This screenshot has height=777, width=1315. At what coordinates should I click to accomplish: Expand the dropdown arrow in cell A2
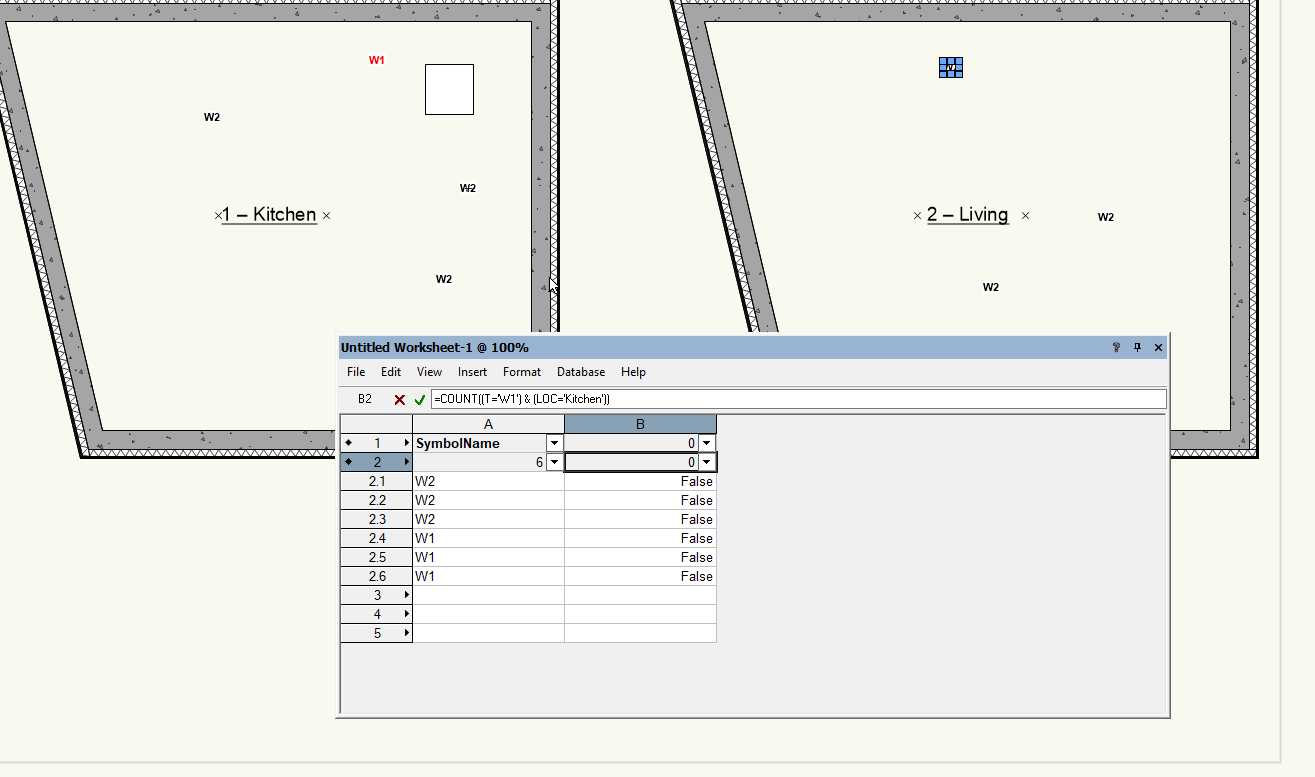[554, 462]
